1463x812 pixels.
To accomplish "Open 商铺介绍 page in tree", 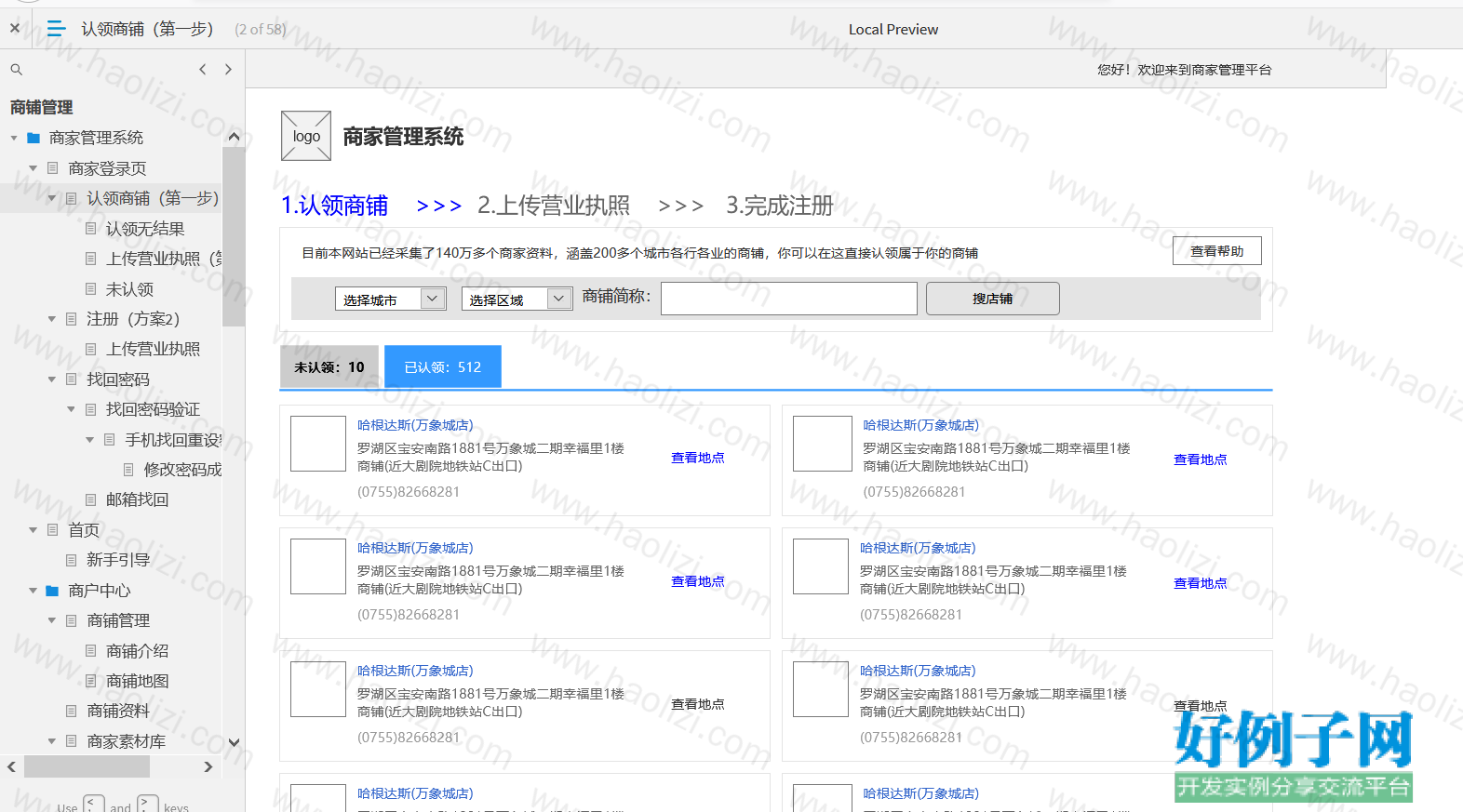I will (137, 651).
